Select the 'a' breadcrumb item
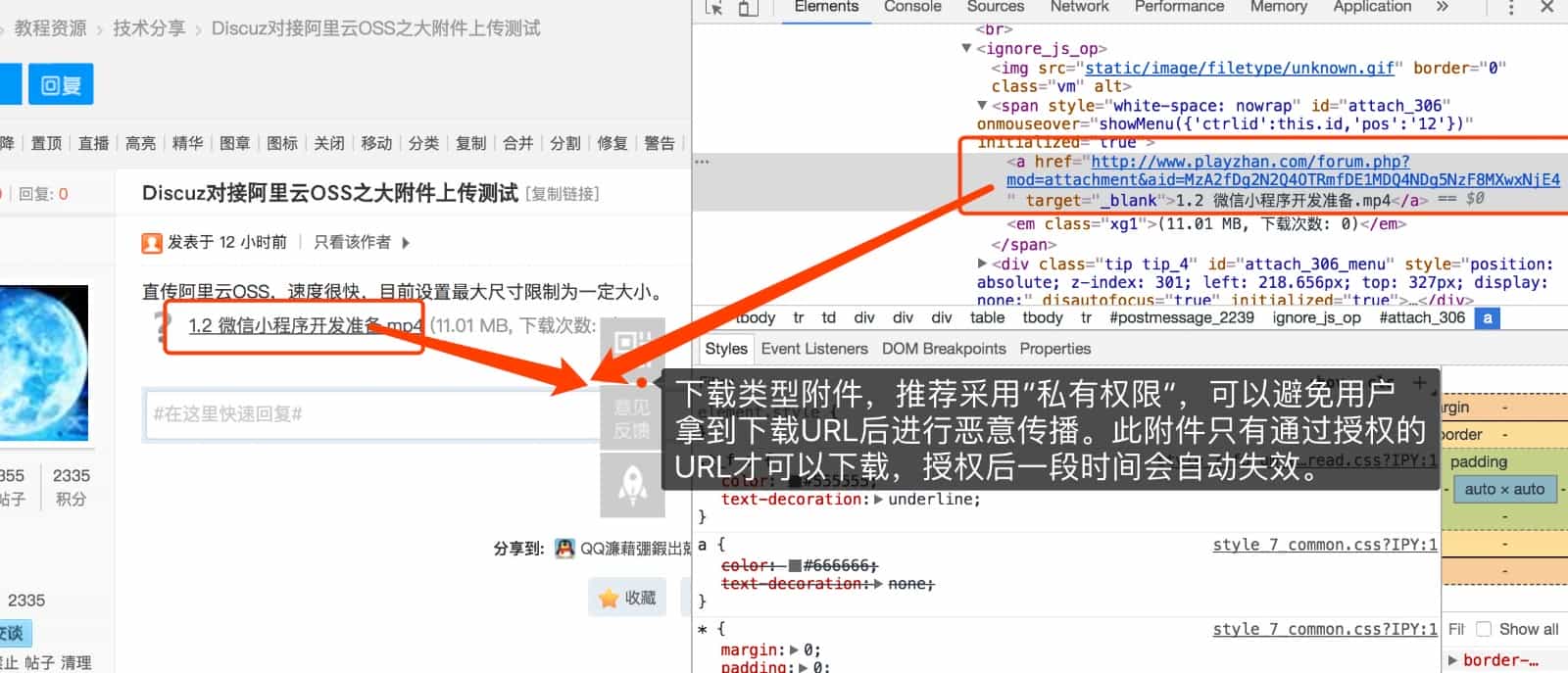 1488,317
